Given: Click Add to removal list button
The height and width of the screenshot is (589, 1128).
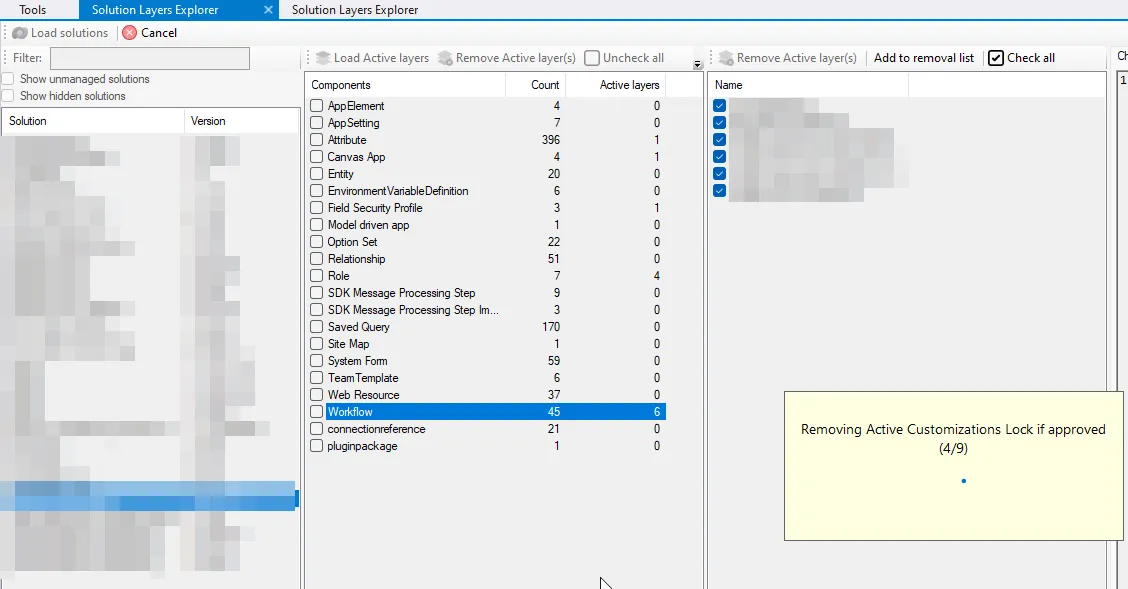Looking at the screenshot, I should (x=924, y=58).
